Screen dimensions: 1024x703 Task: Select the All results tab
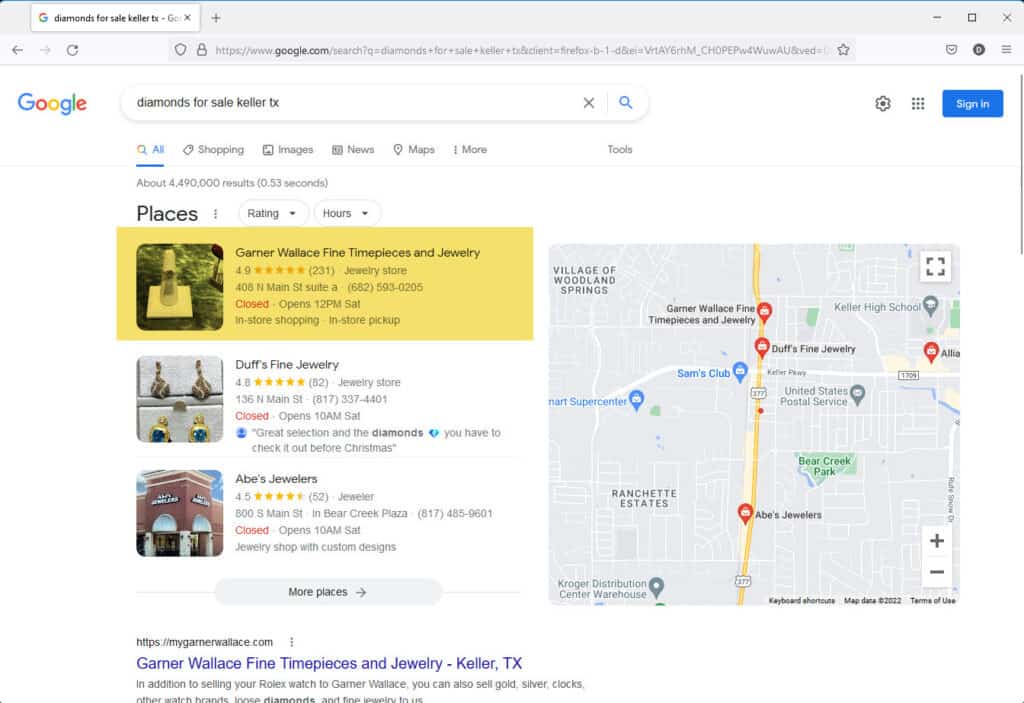click(150, 150)
